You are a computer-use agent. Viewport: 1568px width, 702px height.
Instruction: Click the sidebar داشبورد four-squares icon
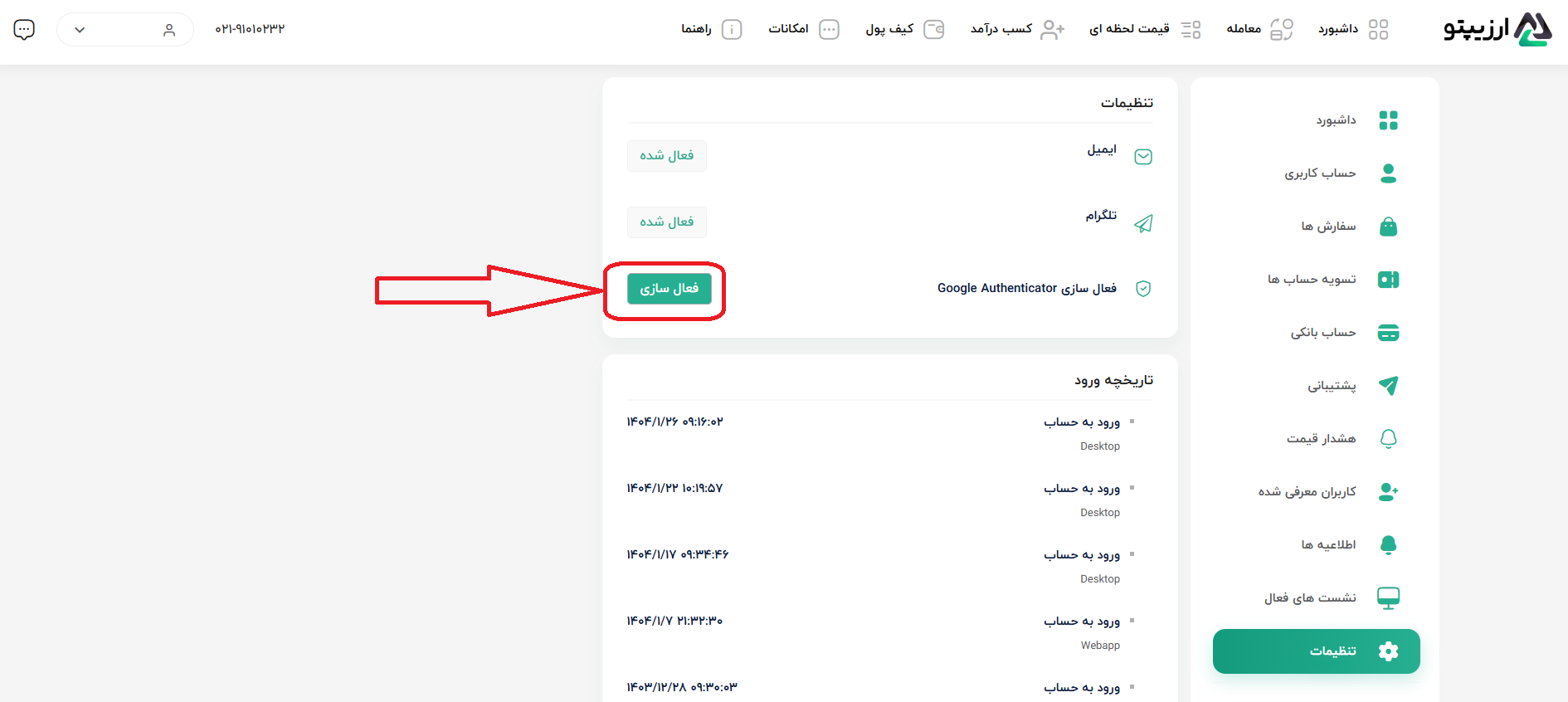tap(1388, 120)
